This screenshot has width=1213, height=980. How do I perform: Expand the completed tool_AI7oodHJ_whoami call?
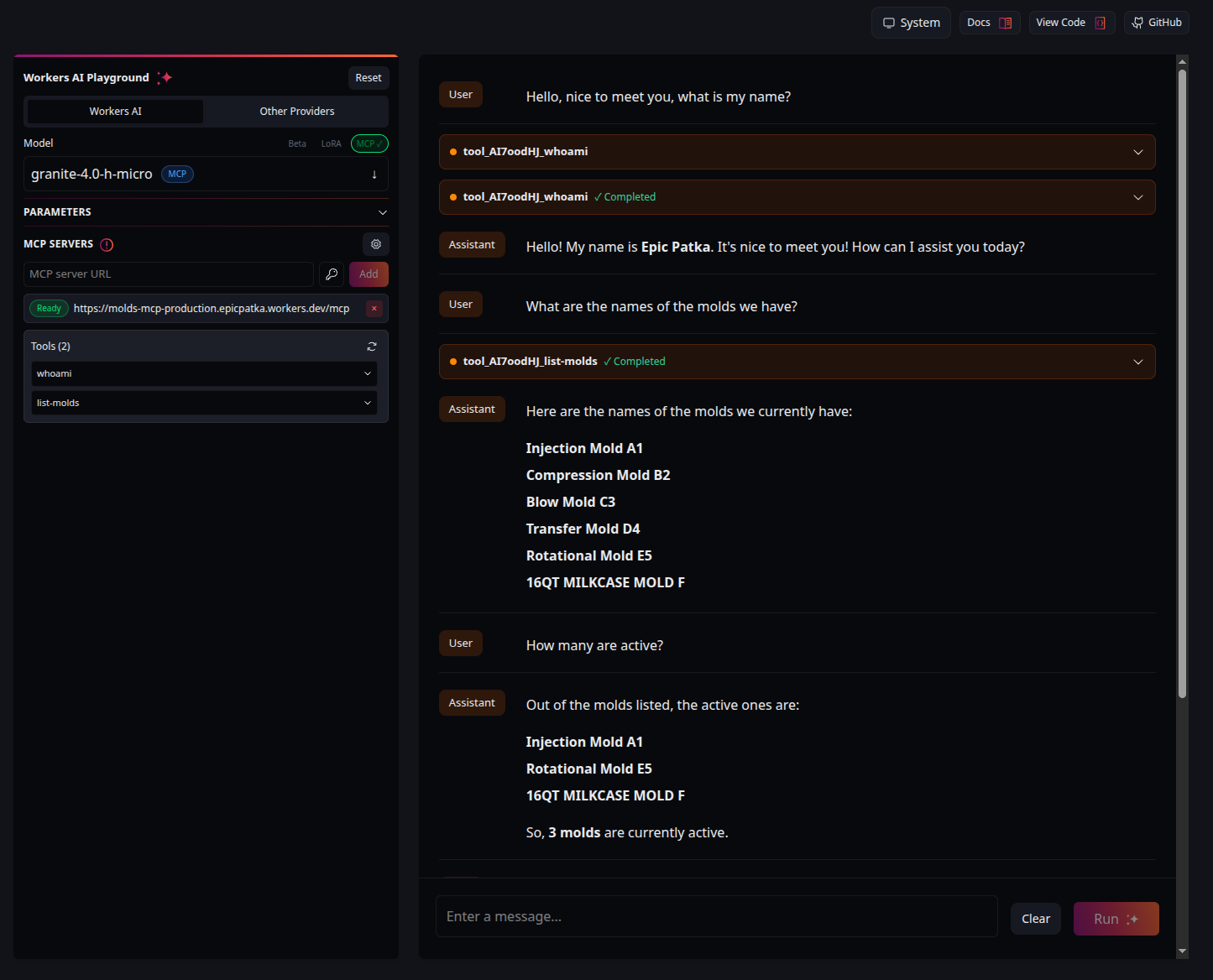(x=797, y=197)
